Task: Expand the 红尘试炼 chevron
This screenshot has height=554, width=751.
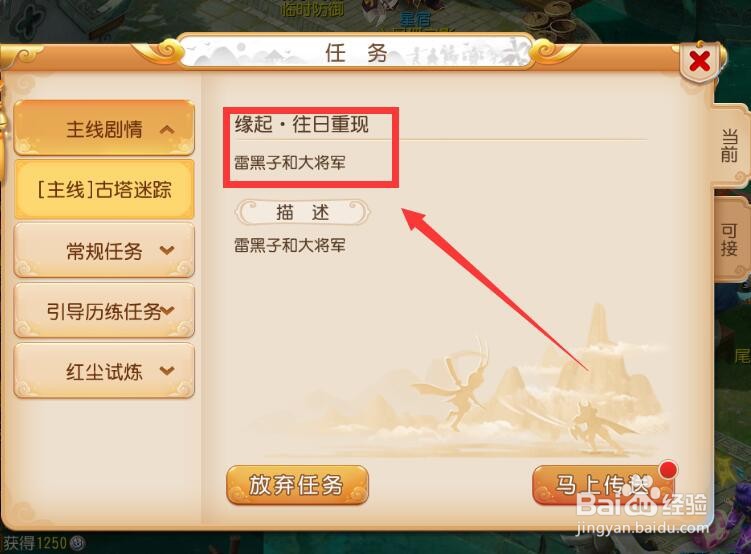Action: tap(167, 370)
